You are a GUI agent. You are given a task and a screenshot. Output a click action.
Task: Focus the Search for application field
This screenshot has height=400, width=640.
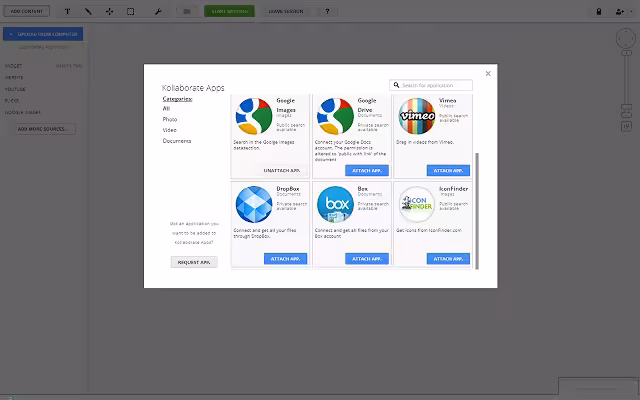pos(431,85)
